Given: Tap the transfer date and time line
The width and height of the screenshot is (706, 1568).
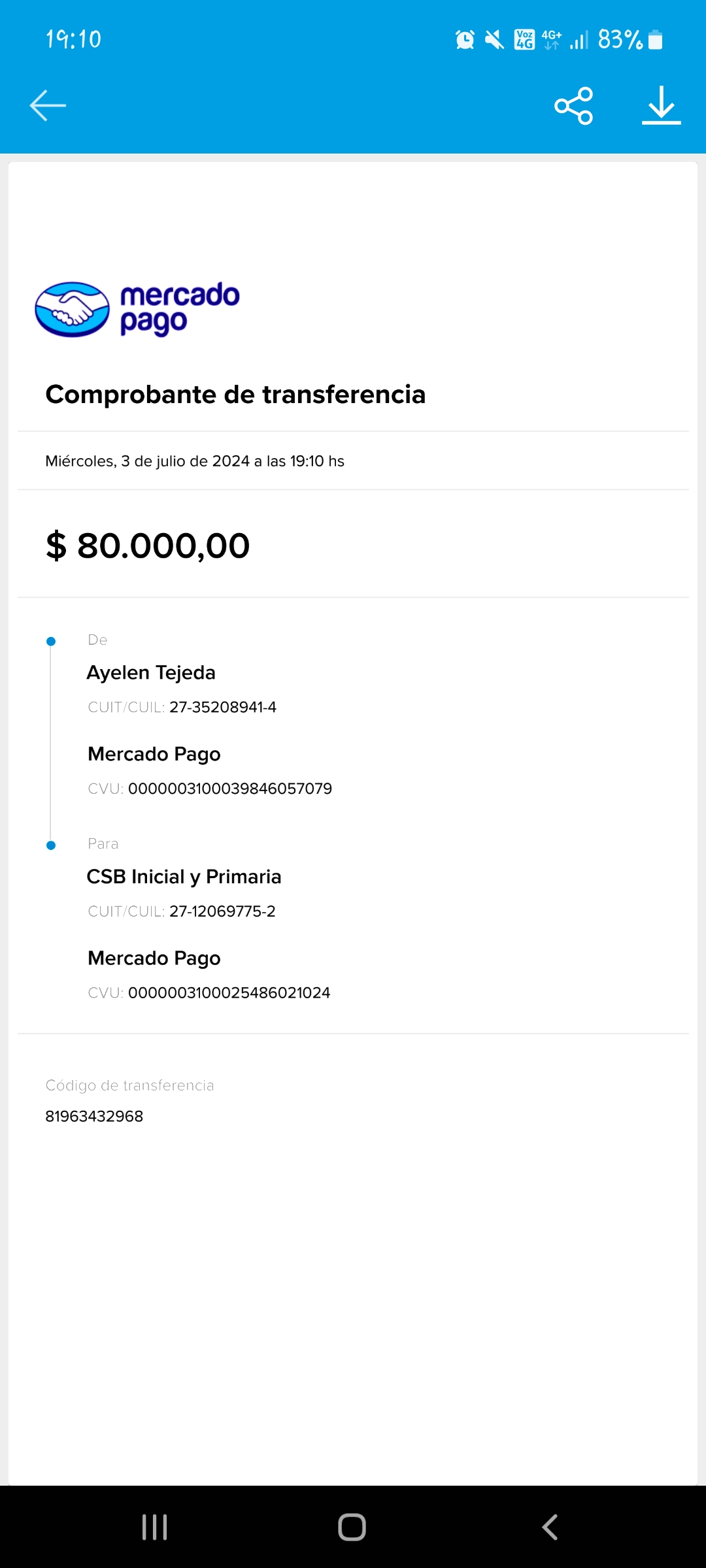Looking at the screenshot, I should pos(195,461).
